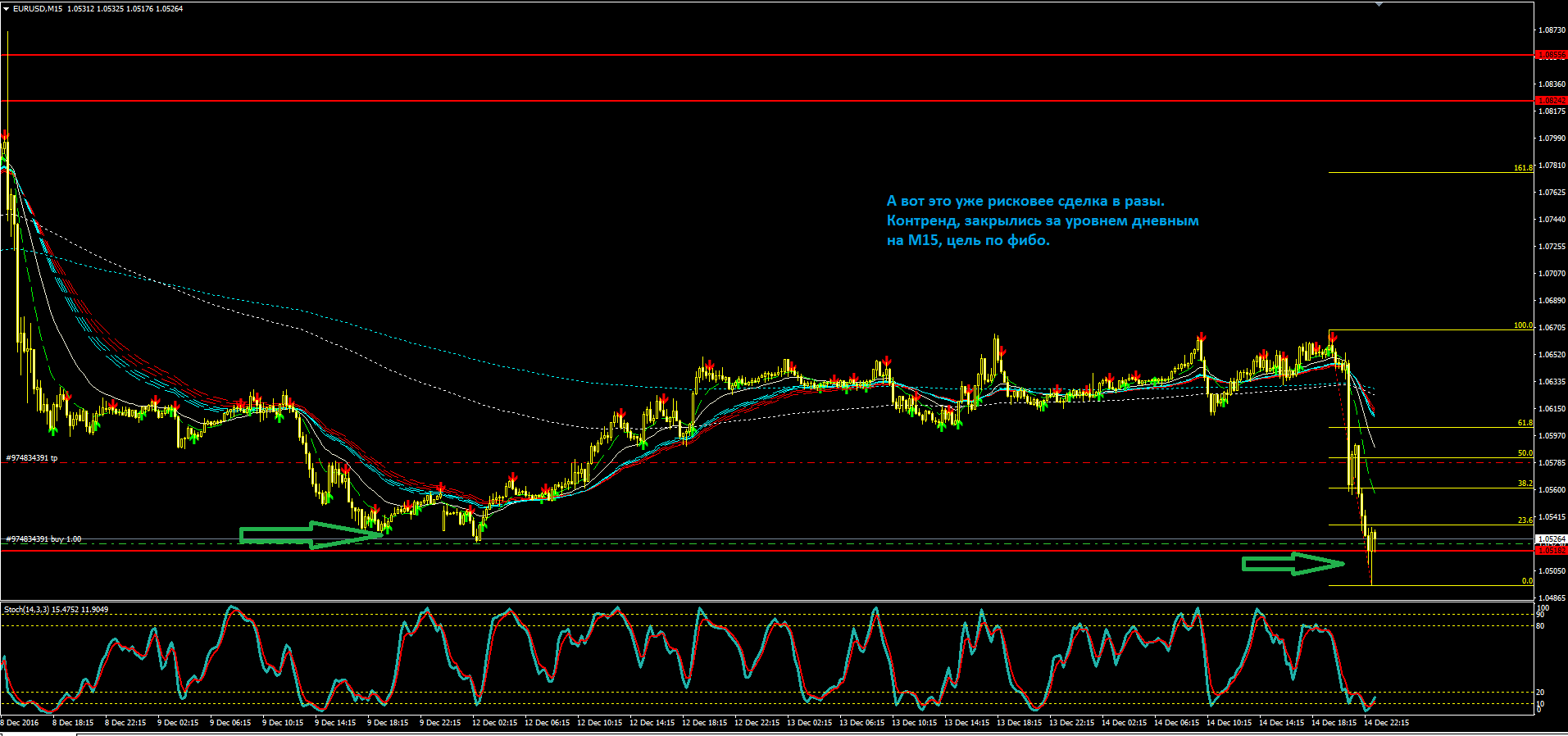Click the 1.07810 price scale value

tap(1552, 165)
